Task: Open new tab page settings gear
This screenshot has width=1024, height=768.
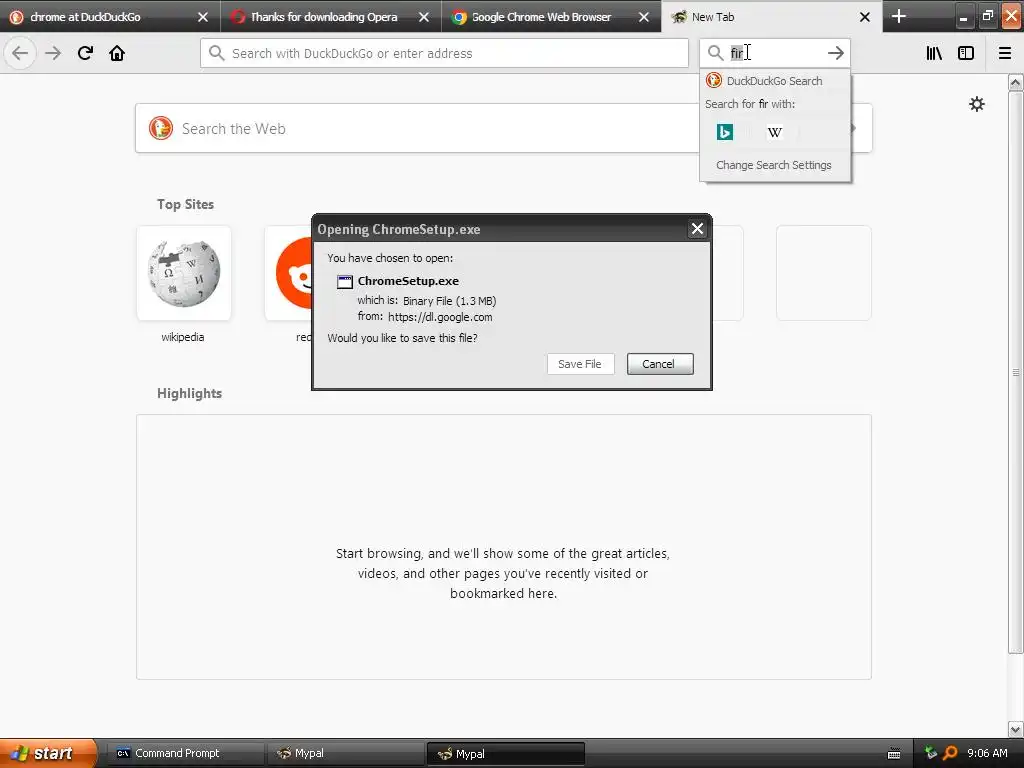Action: click(x=976, y=104)
